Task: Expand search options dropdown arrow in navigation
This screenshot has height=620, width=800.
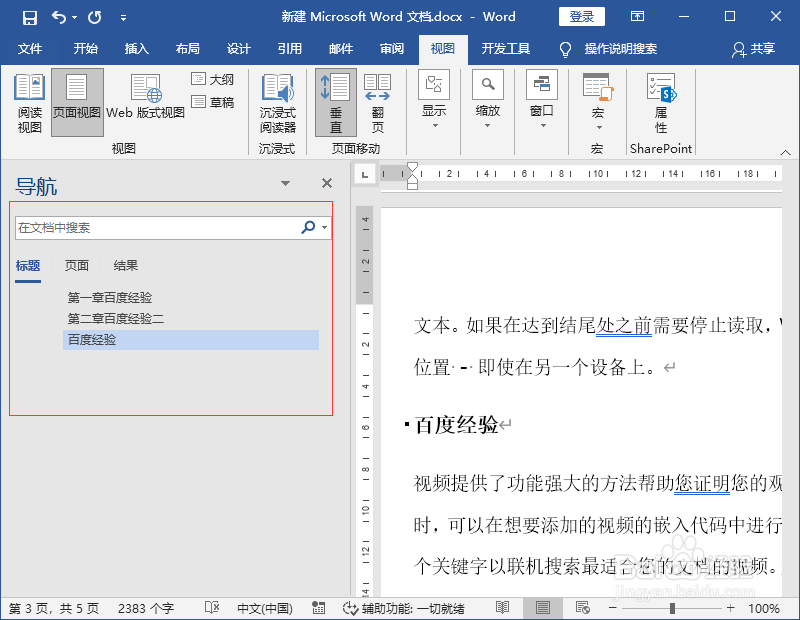Action: pyautogui.click(x=324, y=228)
